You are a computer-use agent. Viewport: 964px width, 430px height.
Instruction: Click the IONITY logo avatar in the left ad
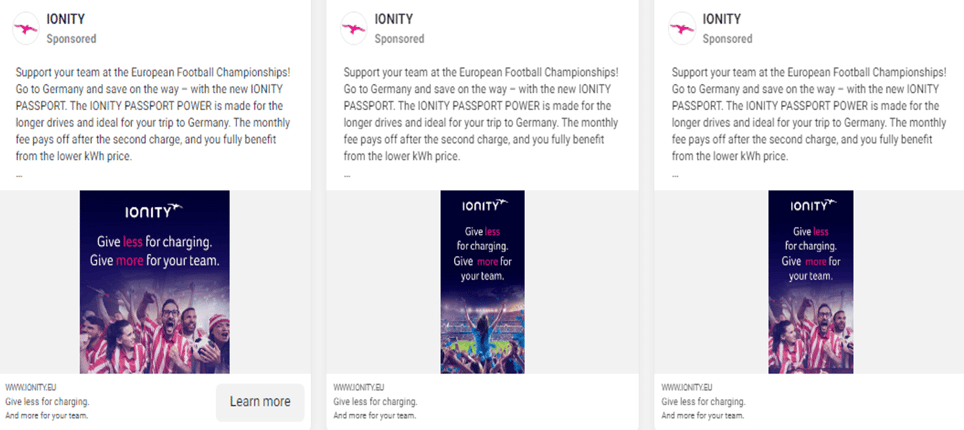point(27,28)
